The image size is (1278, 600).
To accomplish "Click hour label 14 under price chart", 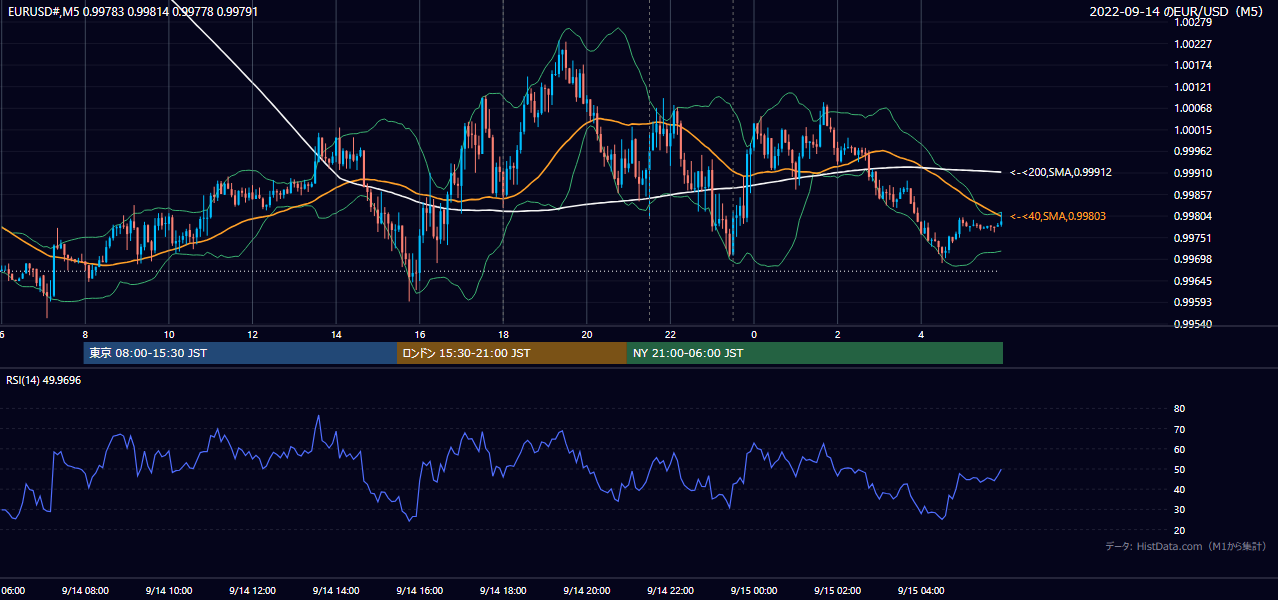I will 336,334.
